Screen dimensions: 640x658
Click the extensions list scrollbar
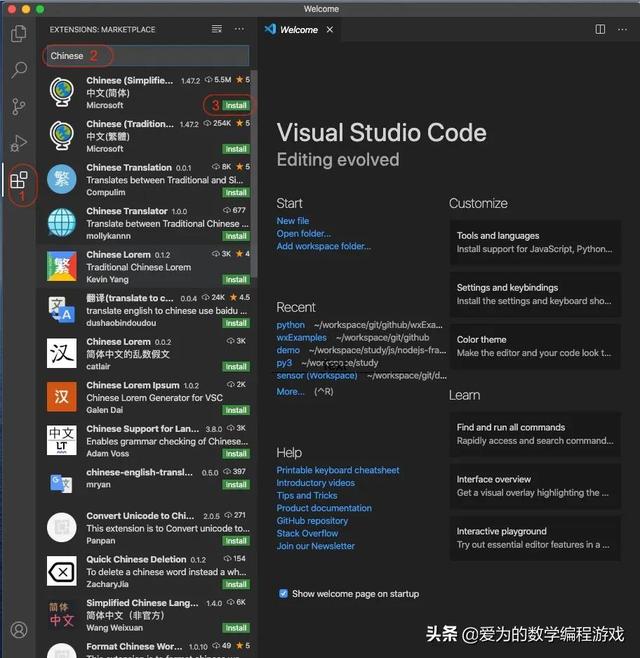pyautogui.click(x=254, y=174)
